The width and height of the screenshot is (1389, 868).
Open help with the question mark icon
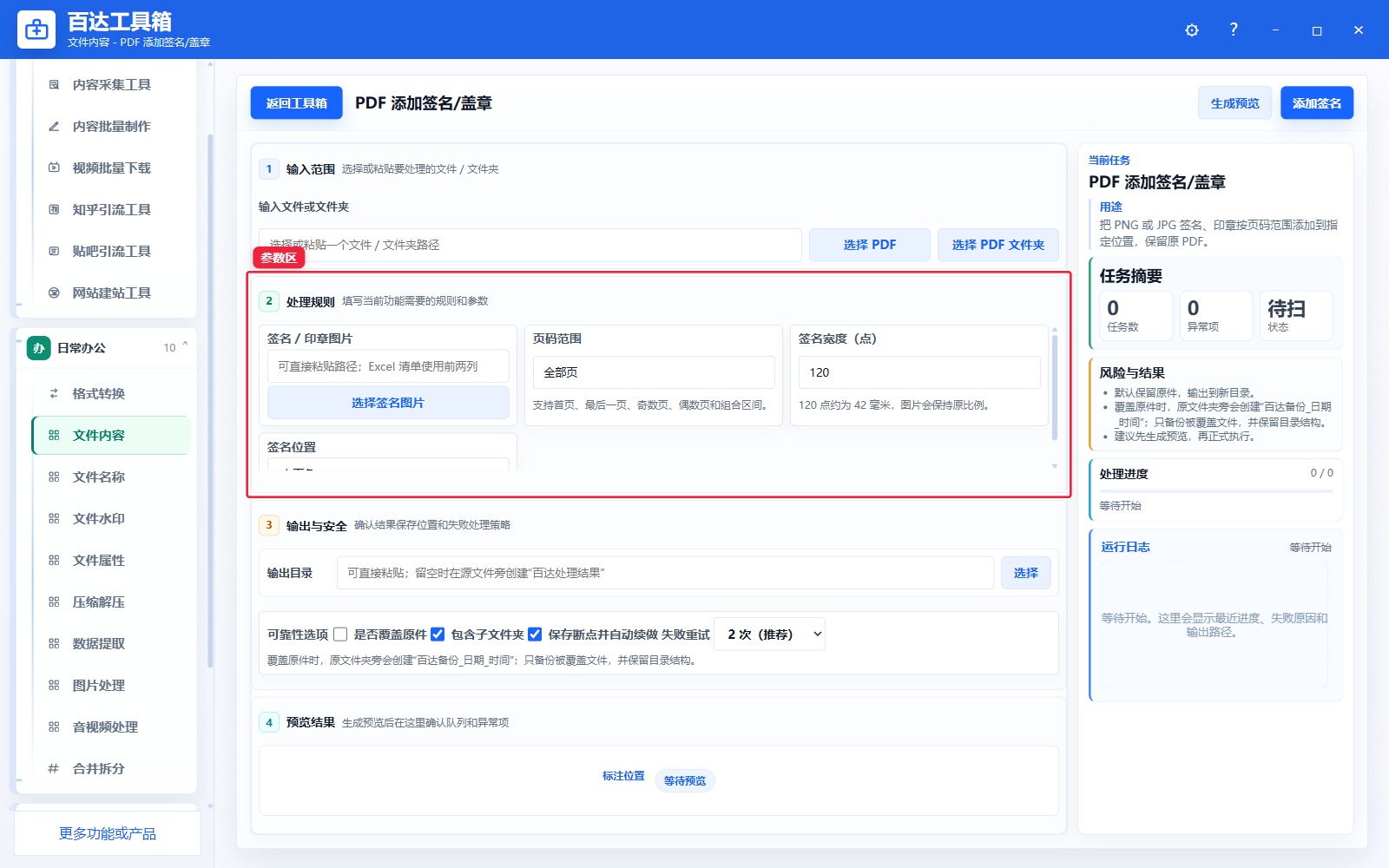click(1234, 30)
